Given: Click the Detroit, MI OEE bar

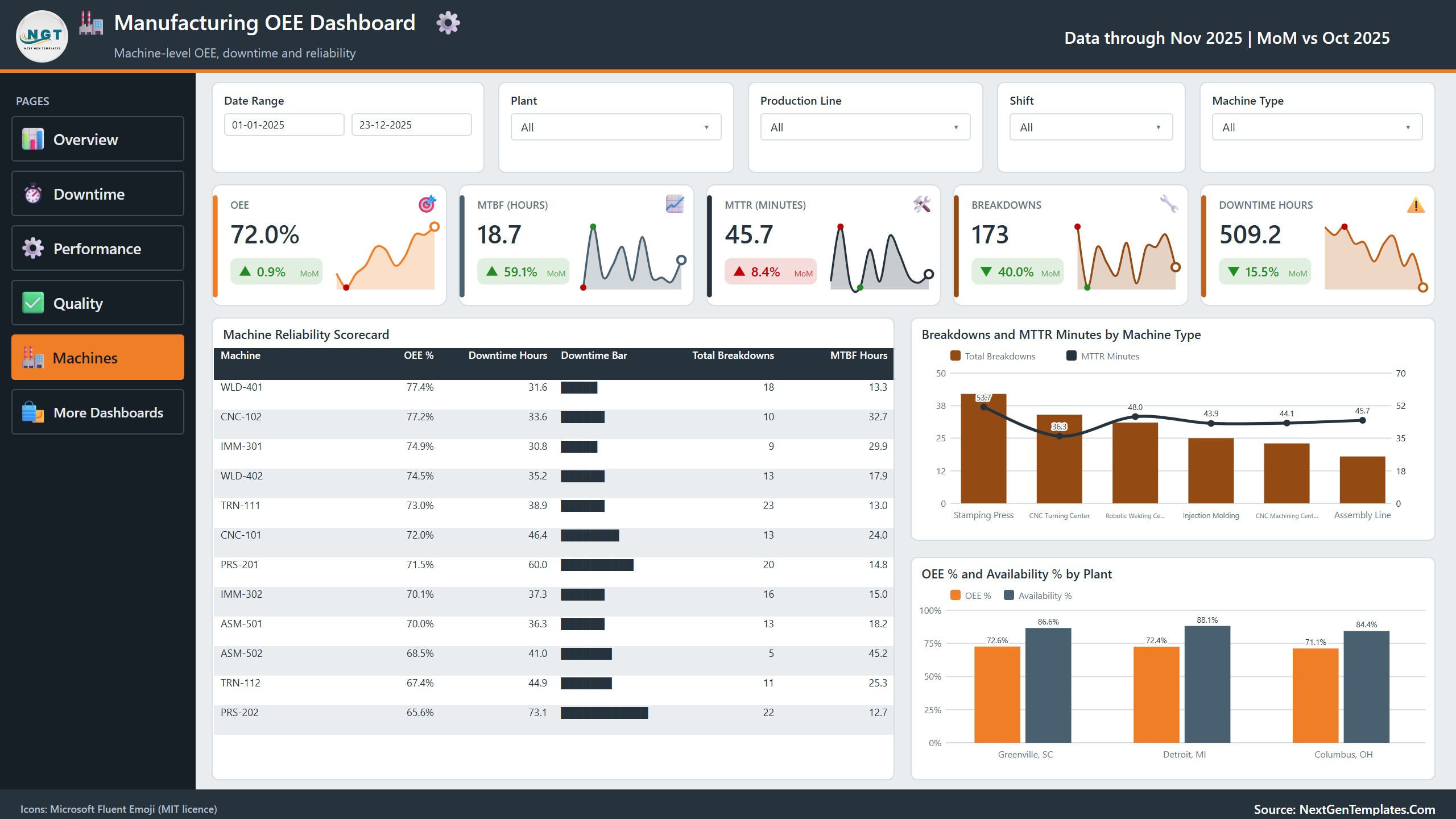Looking at the screenshot, I should 1156,694.
